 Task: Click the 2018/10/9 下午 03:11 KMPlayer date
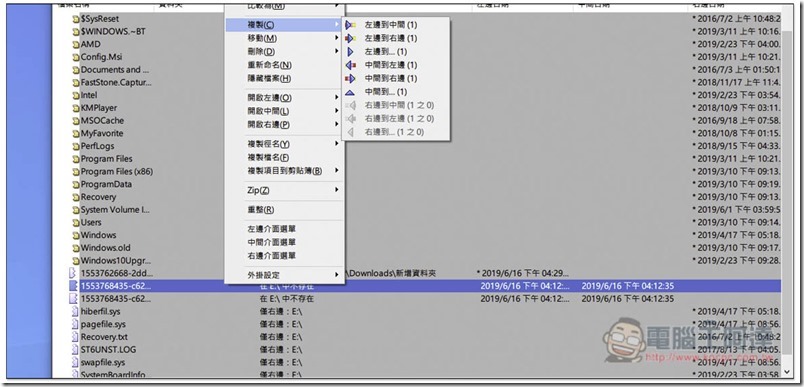pos(736,108)
